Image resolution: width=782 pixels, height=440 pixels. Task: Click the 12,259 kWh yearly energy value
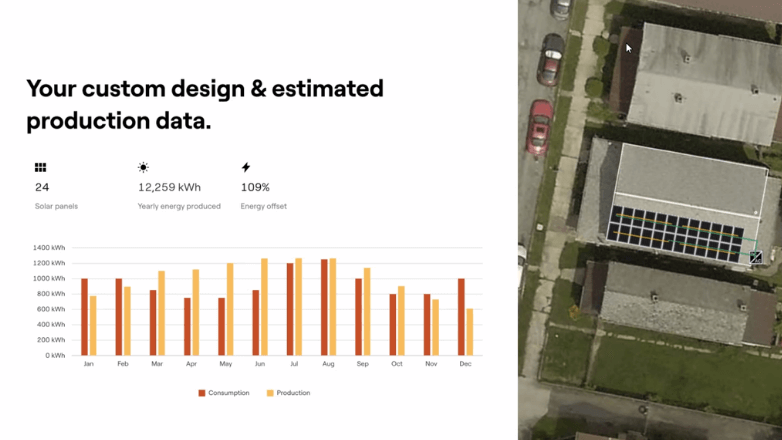tap(169, 187)
